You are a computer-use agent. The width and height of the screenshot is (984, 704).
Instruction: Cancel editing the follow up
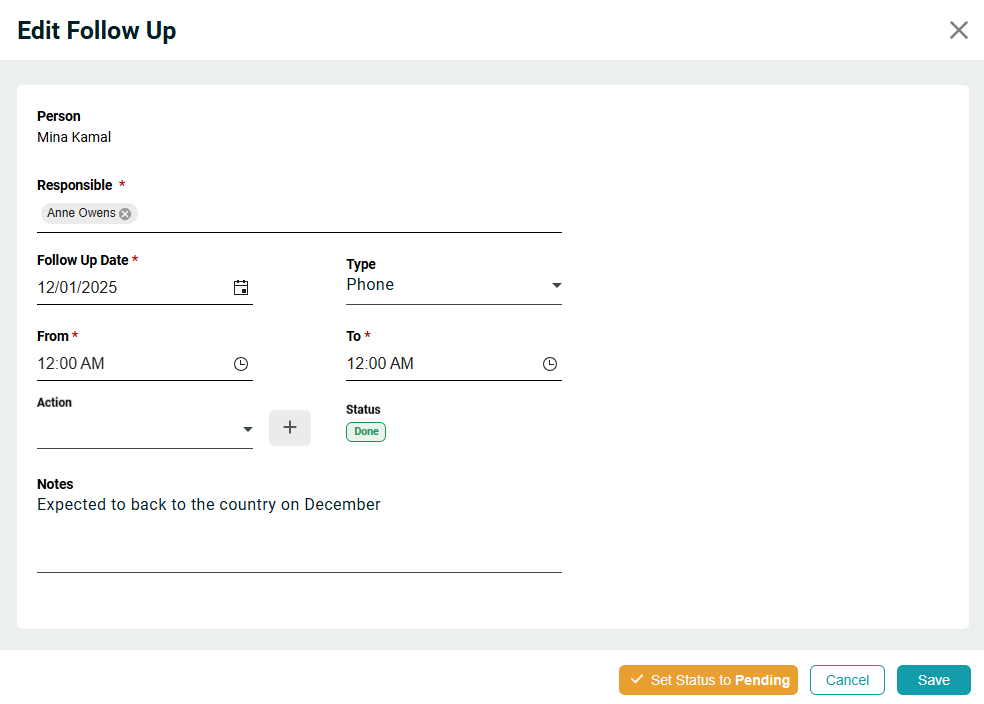click(x=847, y=680)
